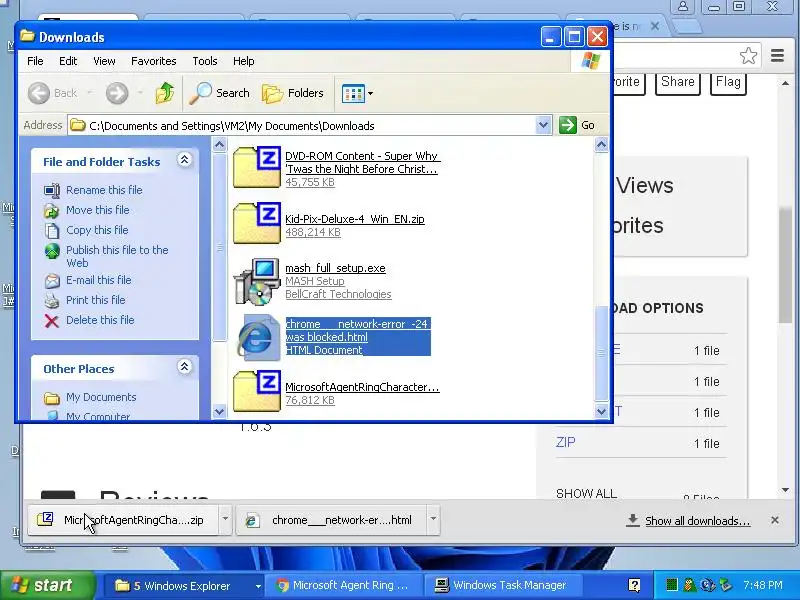Open the Edit menu
The width and height of the screenshot is (800, 600).
68,61
